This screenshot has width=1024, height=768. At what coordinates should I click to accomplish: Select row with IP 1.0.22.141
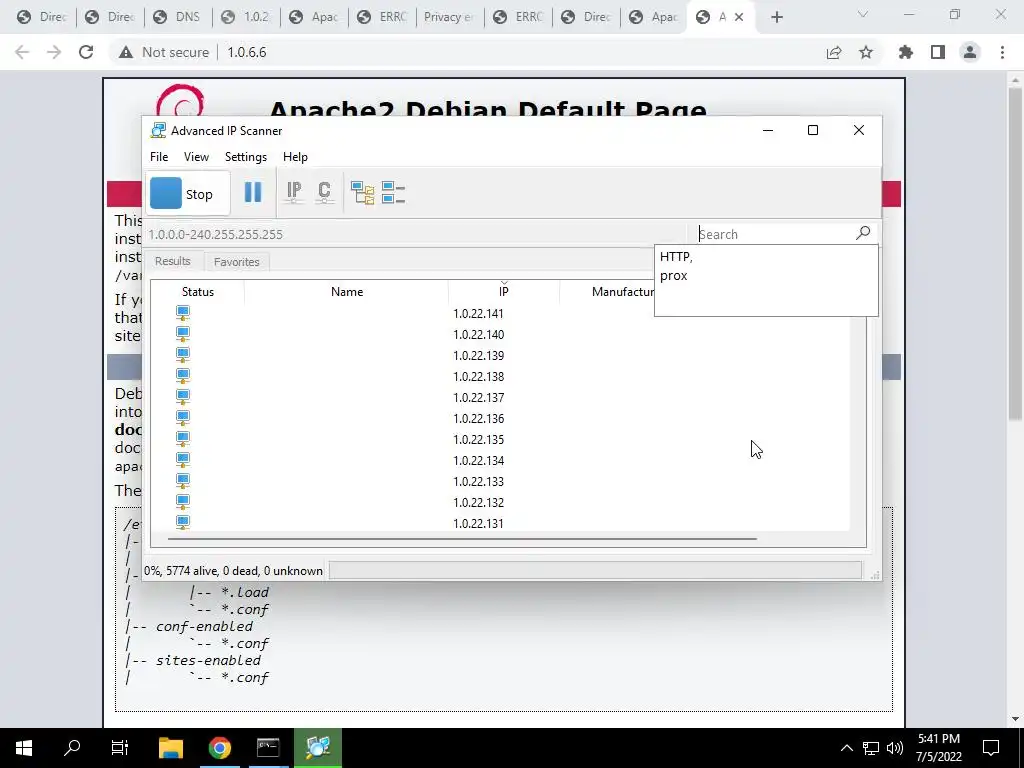(x=500, y=313)
